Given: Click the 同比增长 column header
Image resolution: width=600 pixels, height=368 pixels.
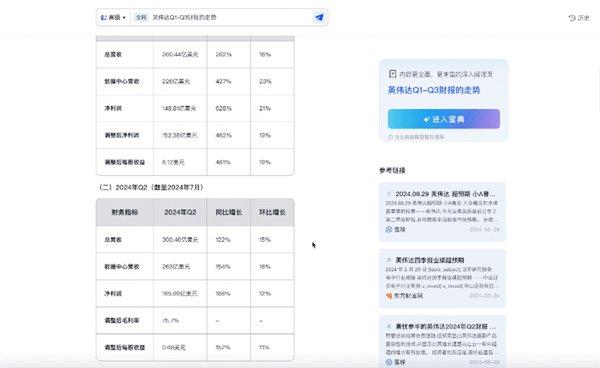Looking at the screenshot, I should [228, 212].
